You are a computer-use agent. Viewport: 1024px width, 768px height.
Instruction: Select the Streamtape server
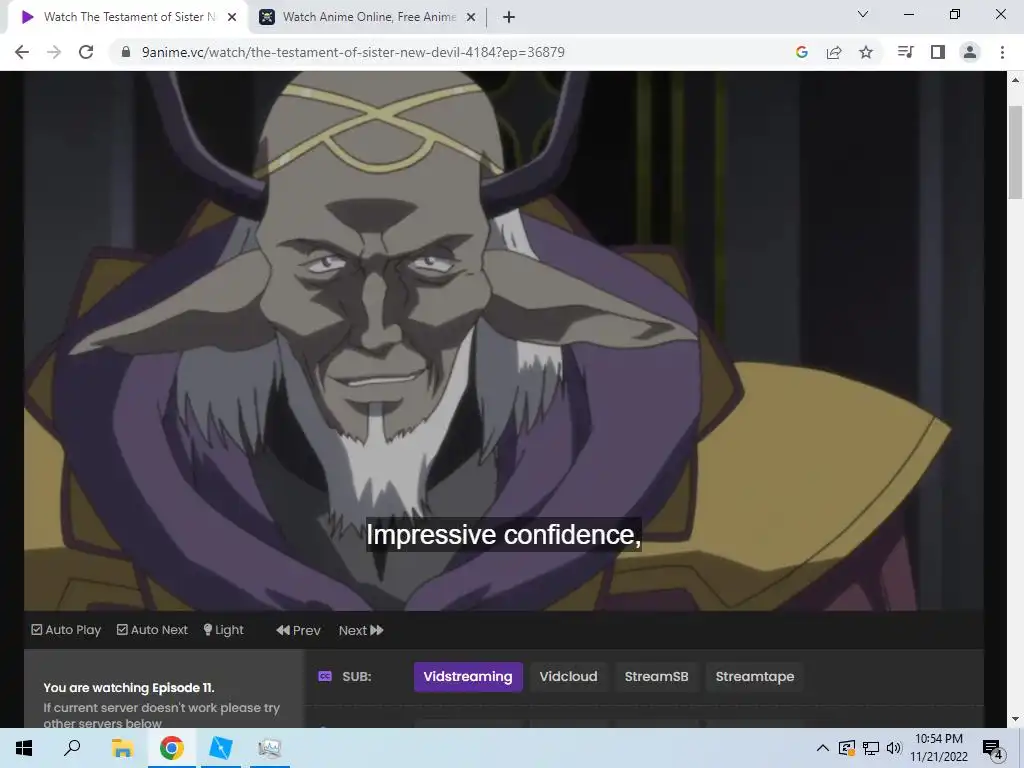coord(755,677)
